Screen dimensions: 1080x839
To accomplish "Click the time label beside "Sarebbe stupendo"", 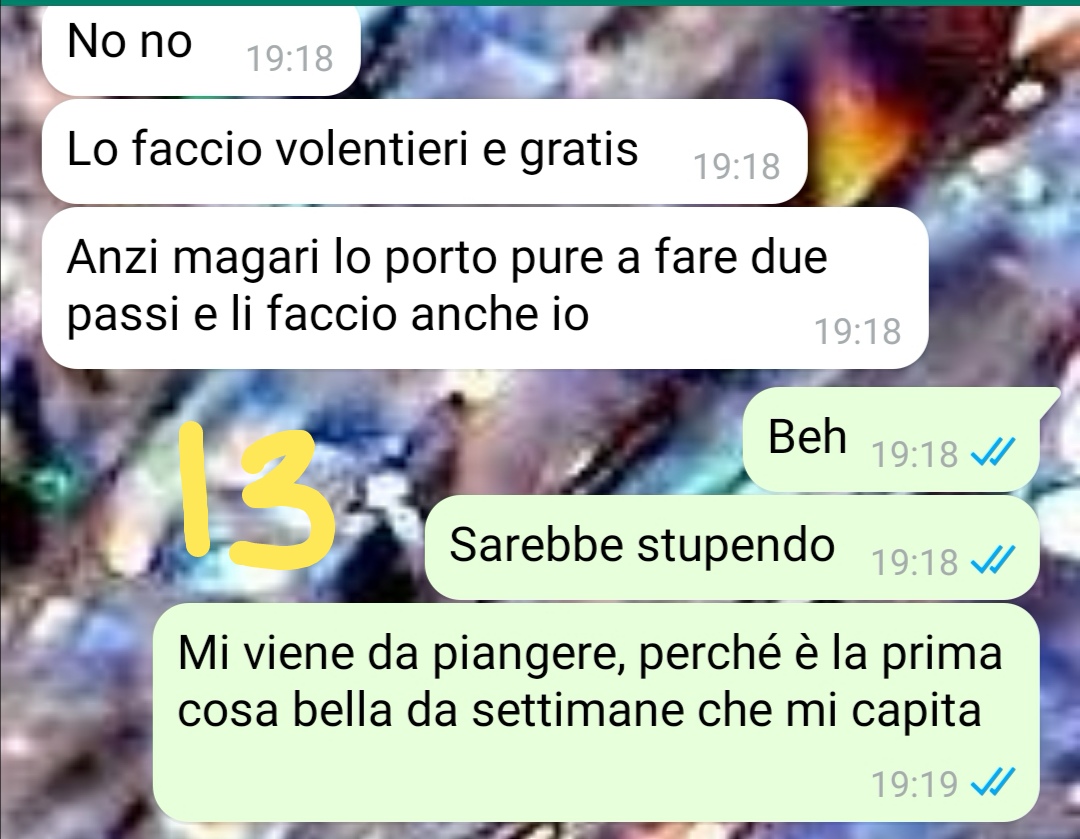I will (915, 561).
